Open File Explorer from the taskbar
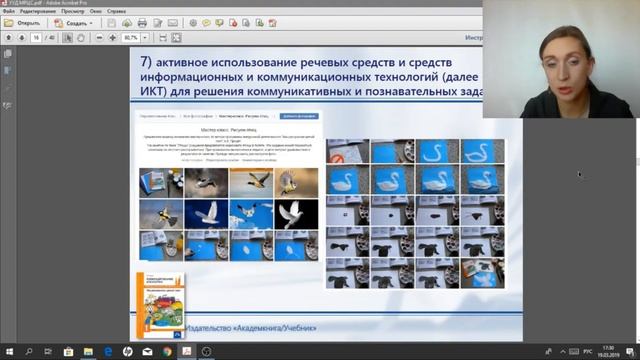 coord(88,351)
